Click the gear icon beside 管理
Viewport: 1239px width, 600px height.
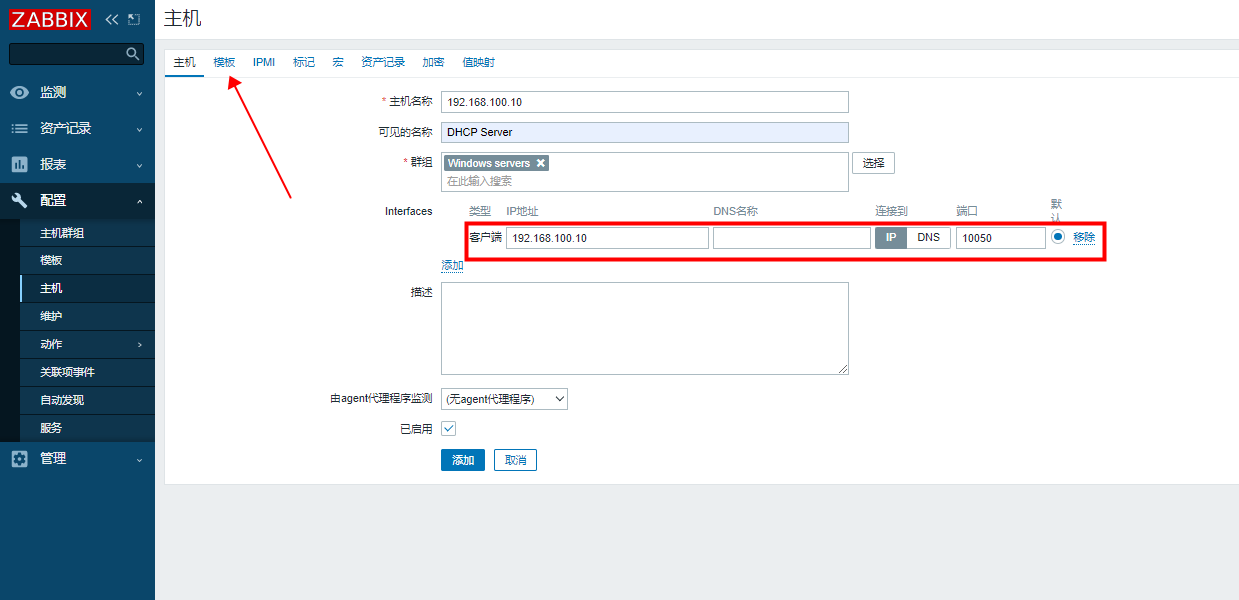pos(19,458)
